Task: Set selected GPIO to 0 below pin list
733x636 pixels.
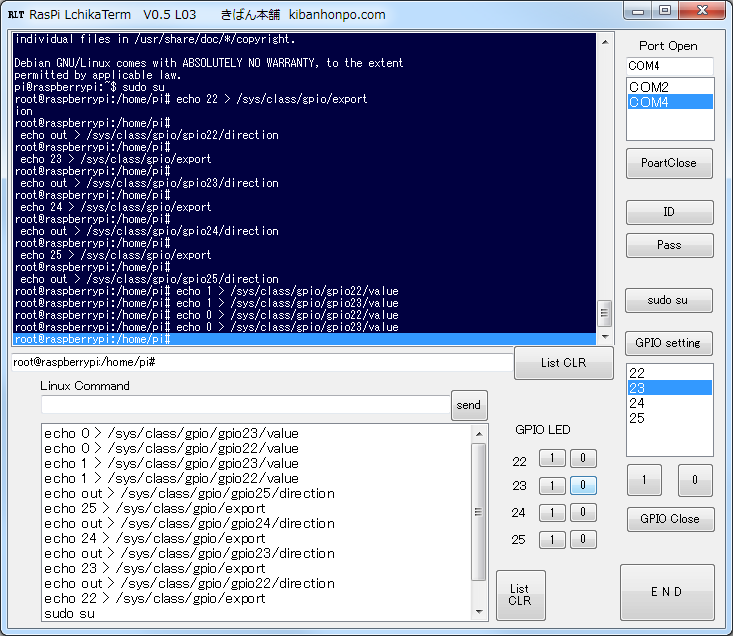Action: pos(695,480)
